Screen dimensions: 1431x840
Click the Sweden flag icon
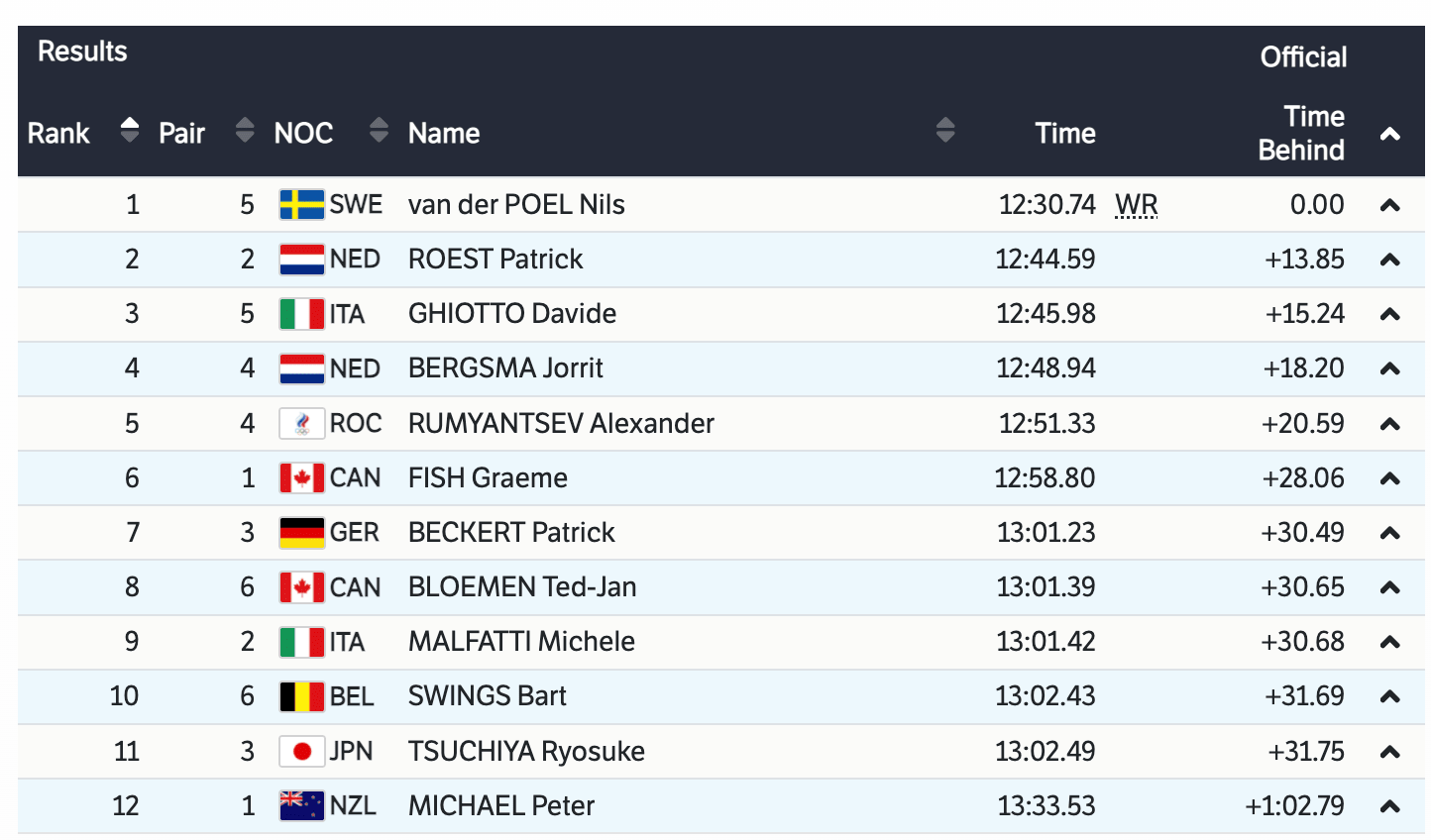[301, 205]
